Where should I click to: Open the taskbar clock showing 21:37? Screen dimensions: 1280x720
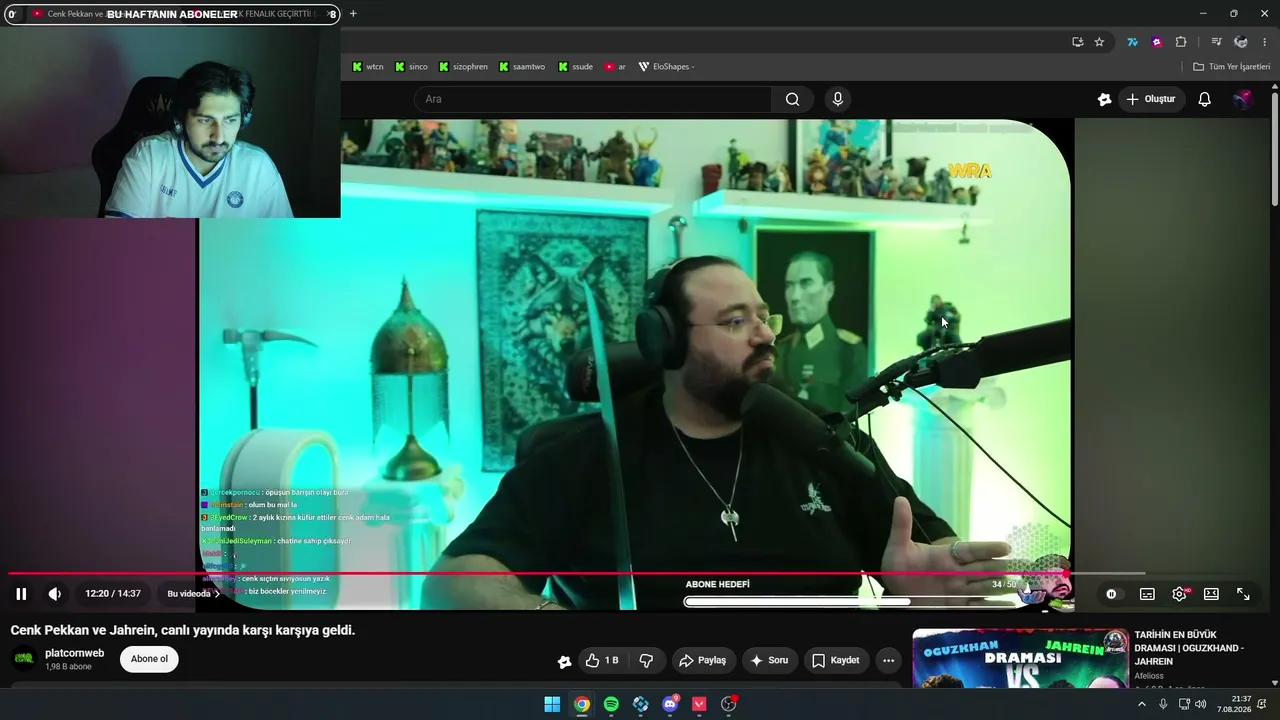click(x=1234, y=704)
